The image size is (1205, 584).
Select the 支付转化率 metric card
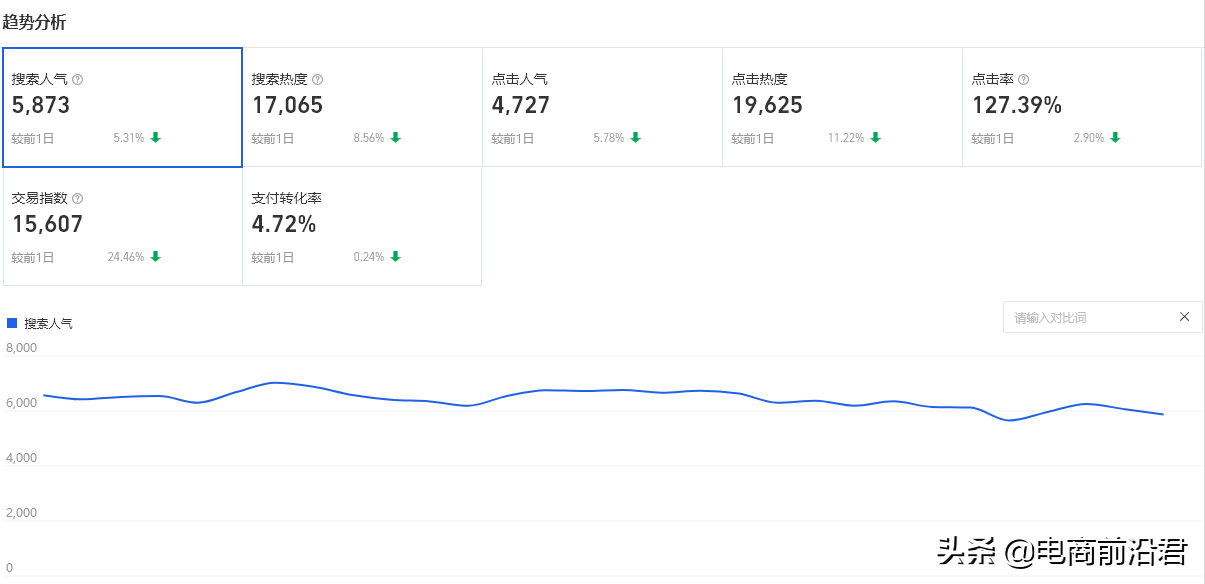click(362, 225)
